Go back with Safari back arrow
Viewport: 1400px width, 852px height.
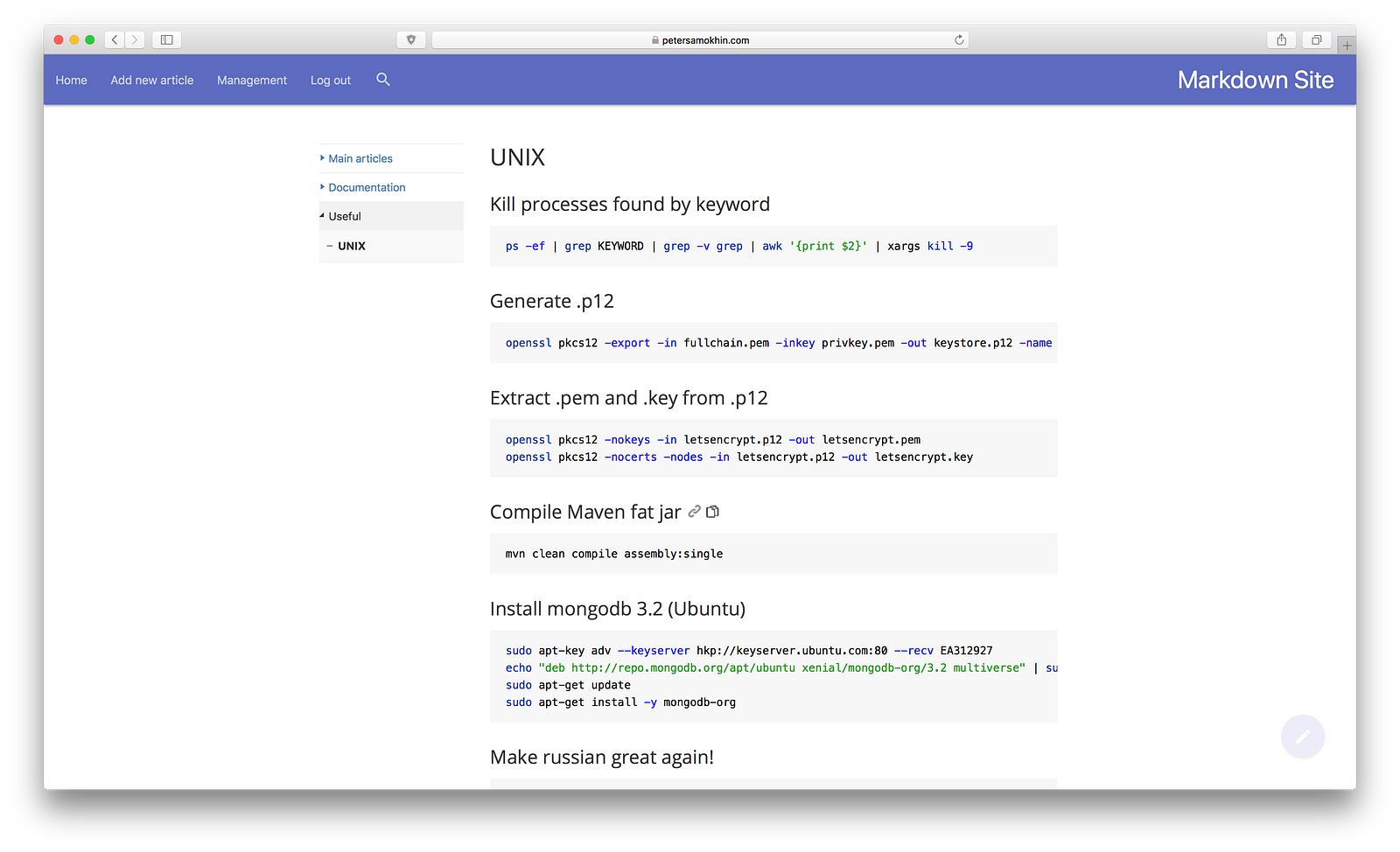[115, 39]
